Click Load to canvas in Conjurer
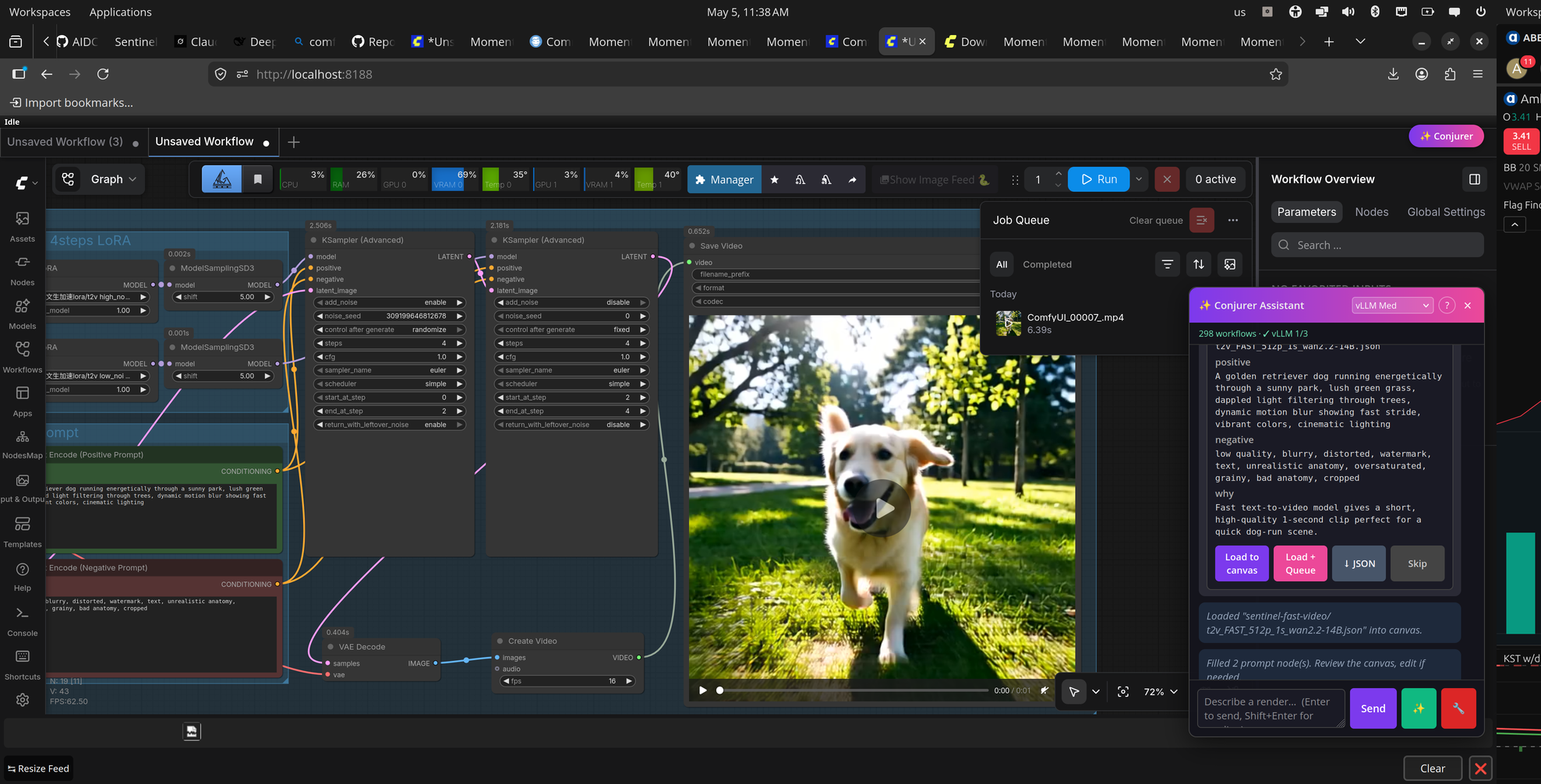The width and height of the screenshot is (1541, 784). coord(1242,563)
